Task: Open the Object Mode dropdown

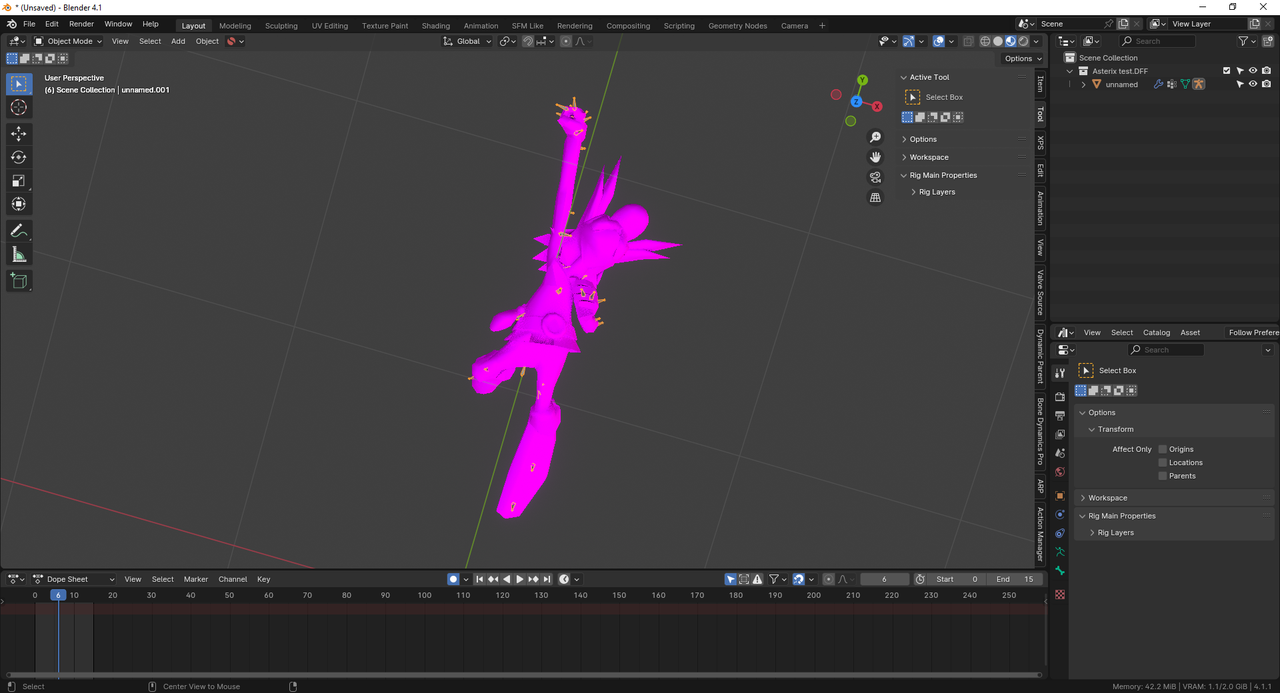Action: (68, 41)
